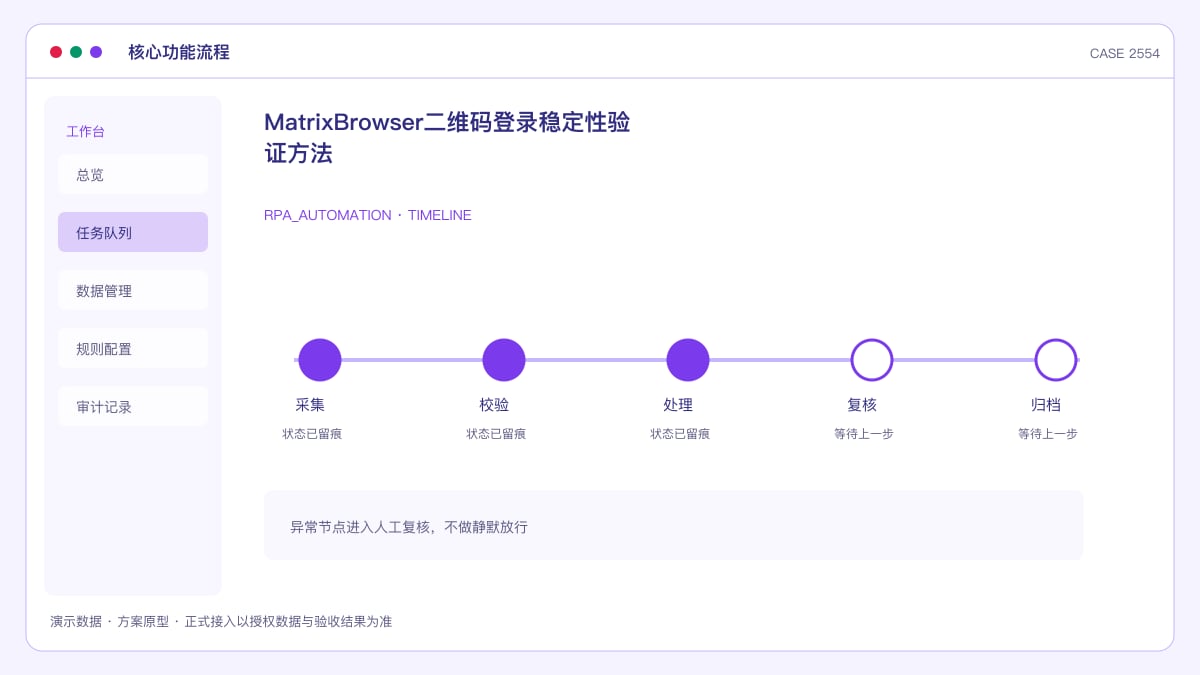Viewport: 1200px width, 675px height.
Task: Click the 复核 step label
Action: coord(862,405)
